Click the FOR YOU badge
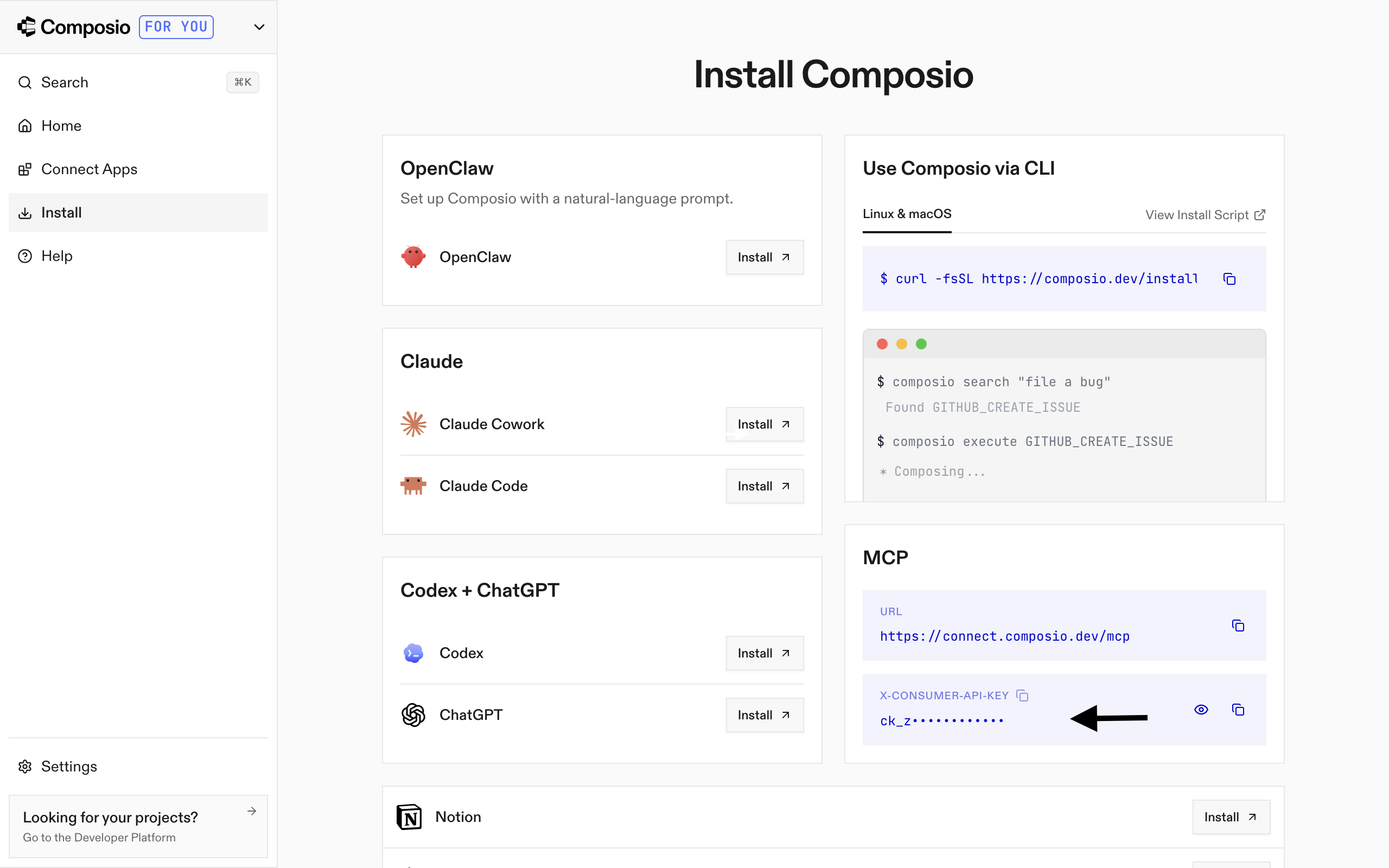 [176, 27]
